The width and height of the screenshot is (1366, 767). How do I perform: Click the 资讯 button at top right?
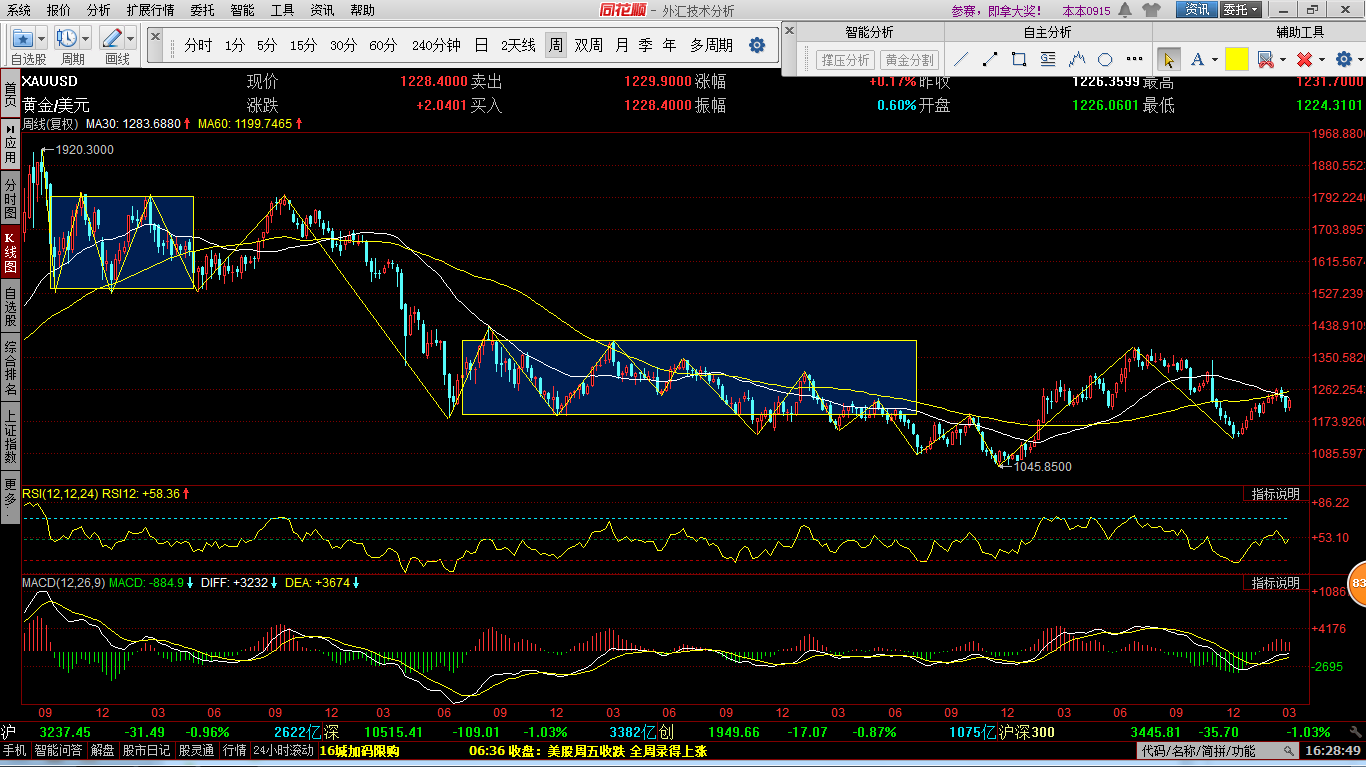(x=1196, y=10)
